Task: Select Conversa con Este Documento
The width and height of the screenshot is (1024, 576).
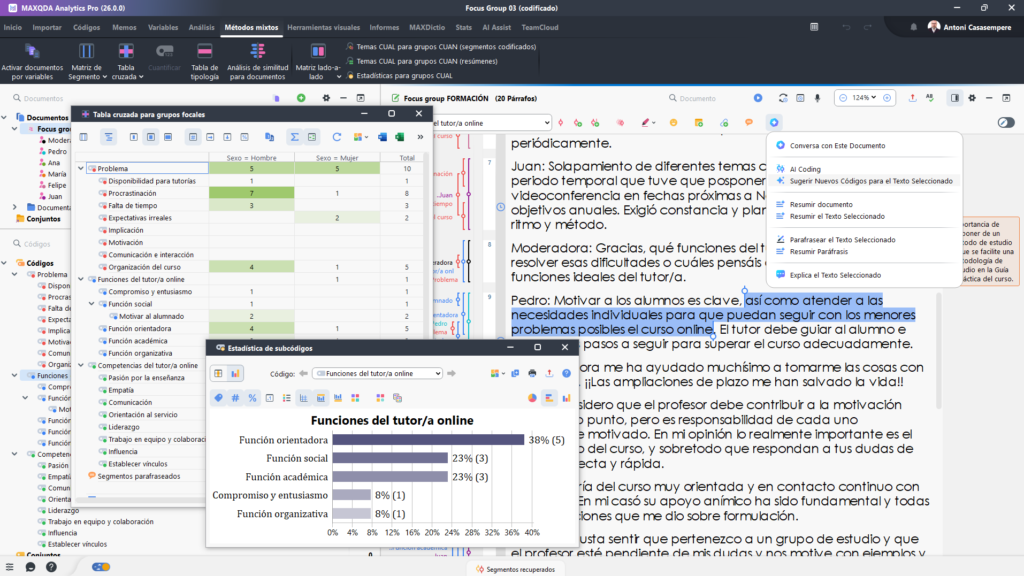Action: click(837, 146)
